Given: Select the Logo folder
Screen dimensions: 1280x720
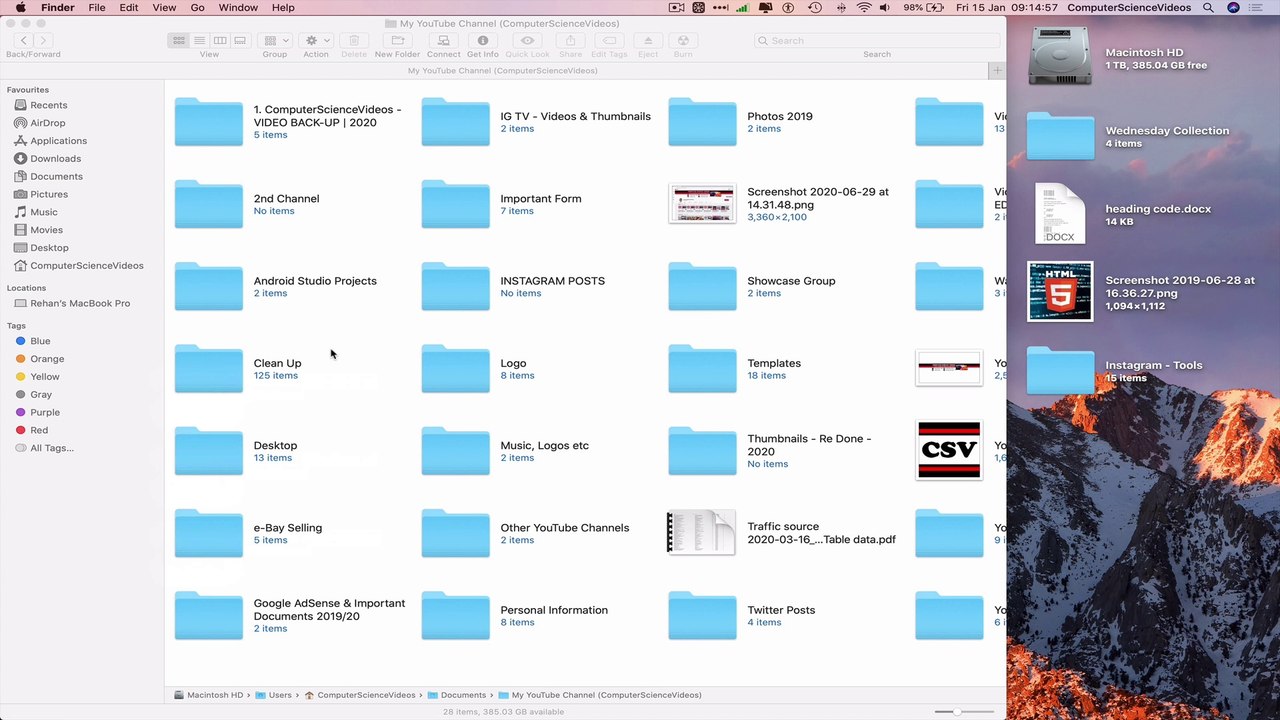Looking at the screenshot, I should click(x=456, y=369).
